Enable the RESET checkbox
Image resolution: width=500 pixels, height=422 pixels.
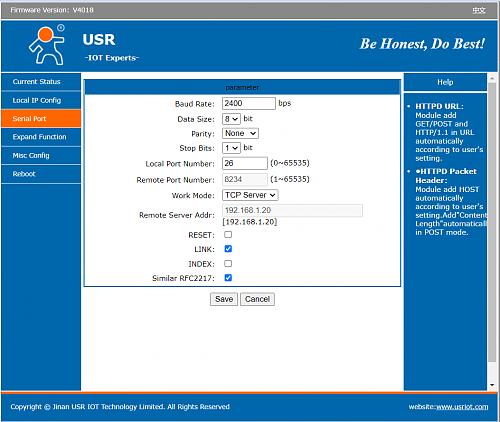[228, 235]
